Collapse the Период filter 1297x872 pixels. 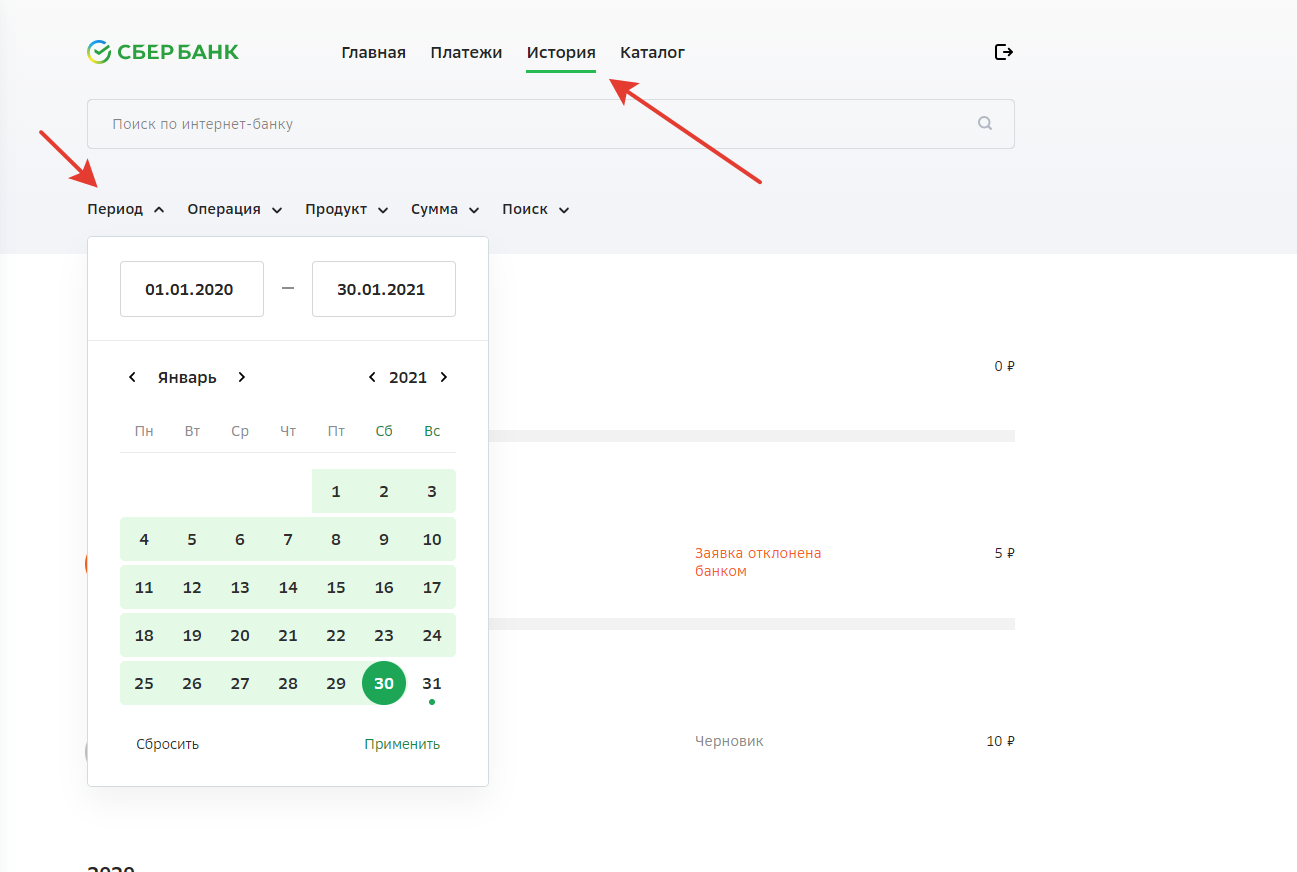(126, 209)
